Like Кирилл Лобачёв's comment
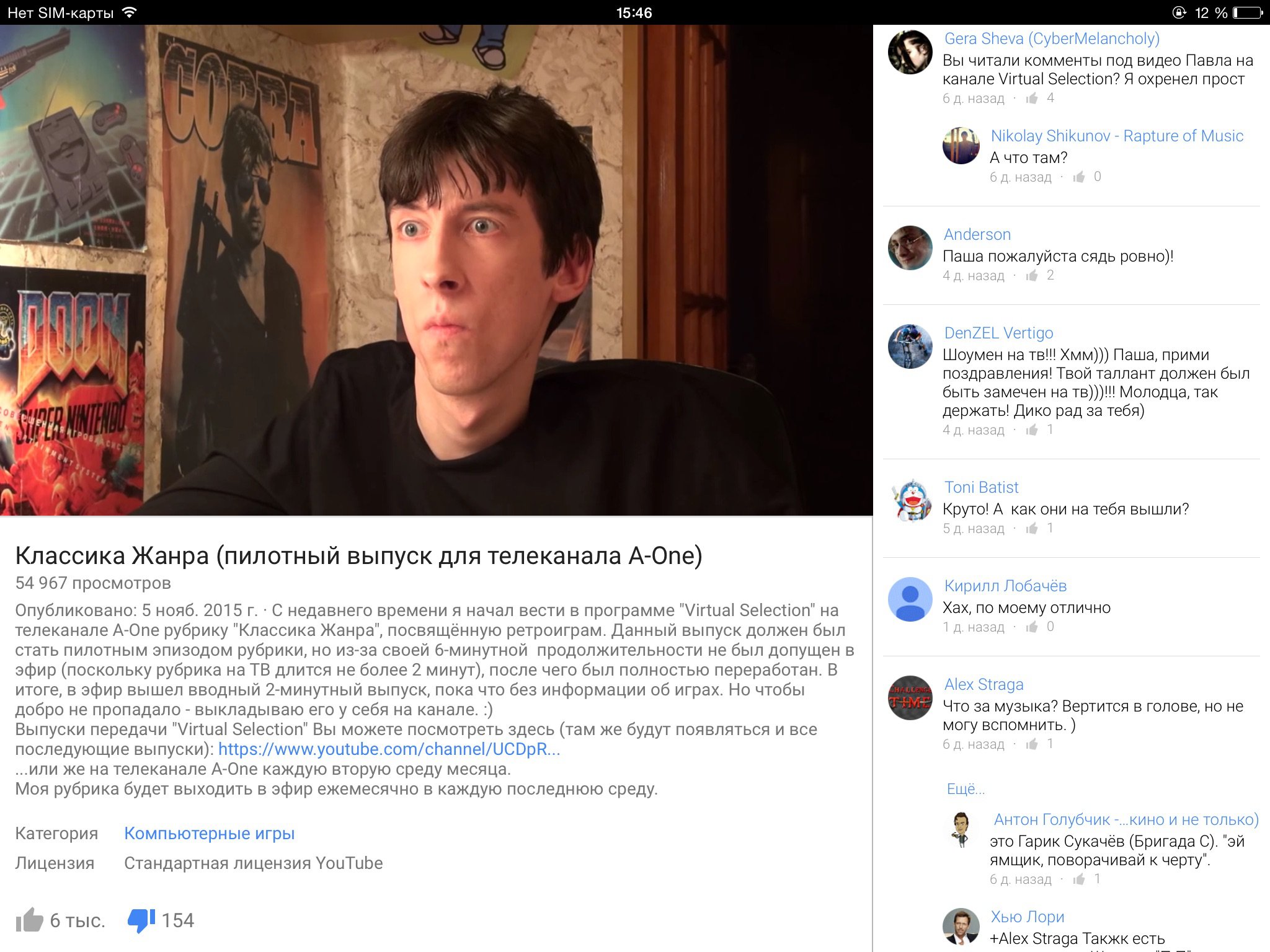This screenshot has width=1270, height=952. coord(1032,627)
